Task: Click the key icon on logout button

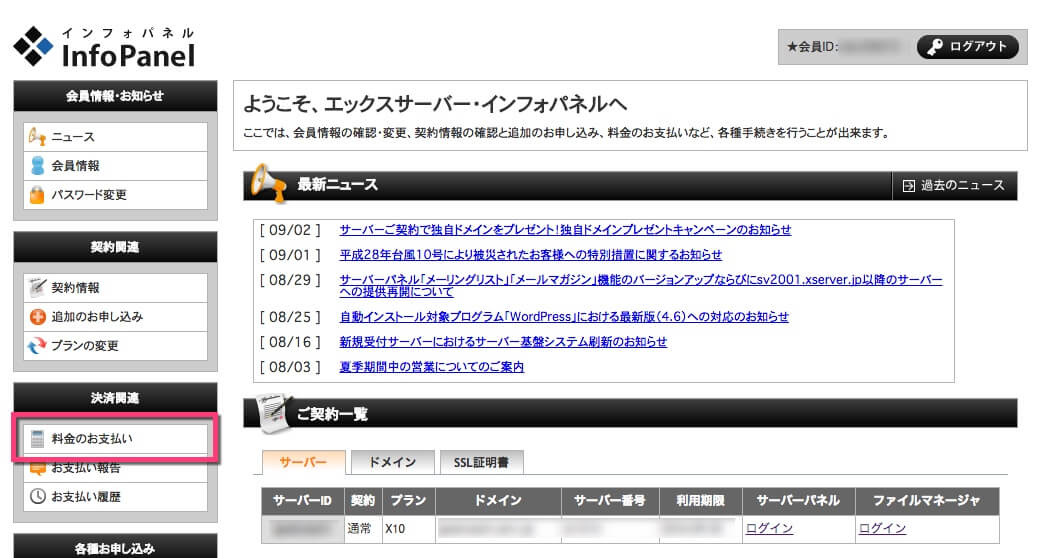Action: [935, 46]
